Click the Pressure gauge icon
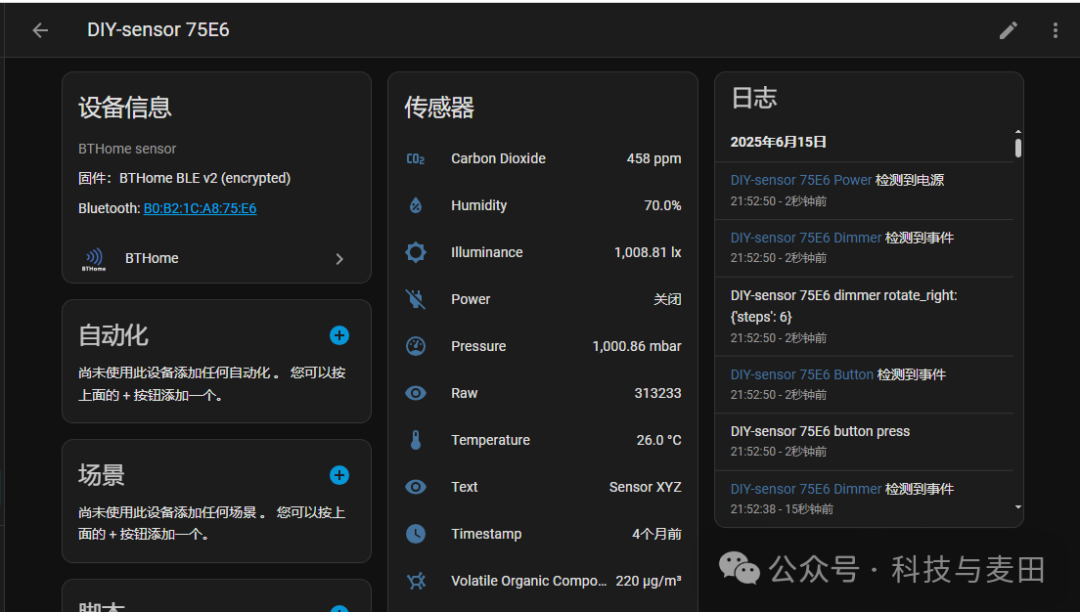The image size is (1080, 612). pyautogui.click(x=415, y=346)
